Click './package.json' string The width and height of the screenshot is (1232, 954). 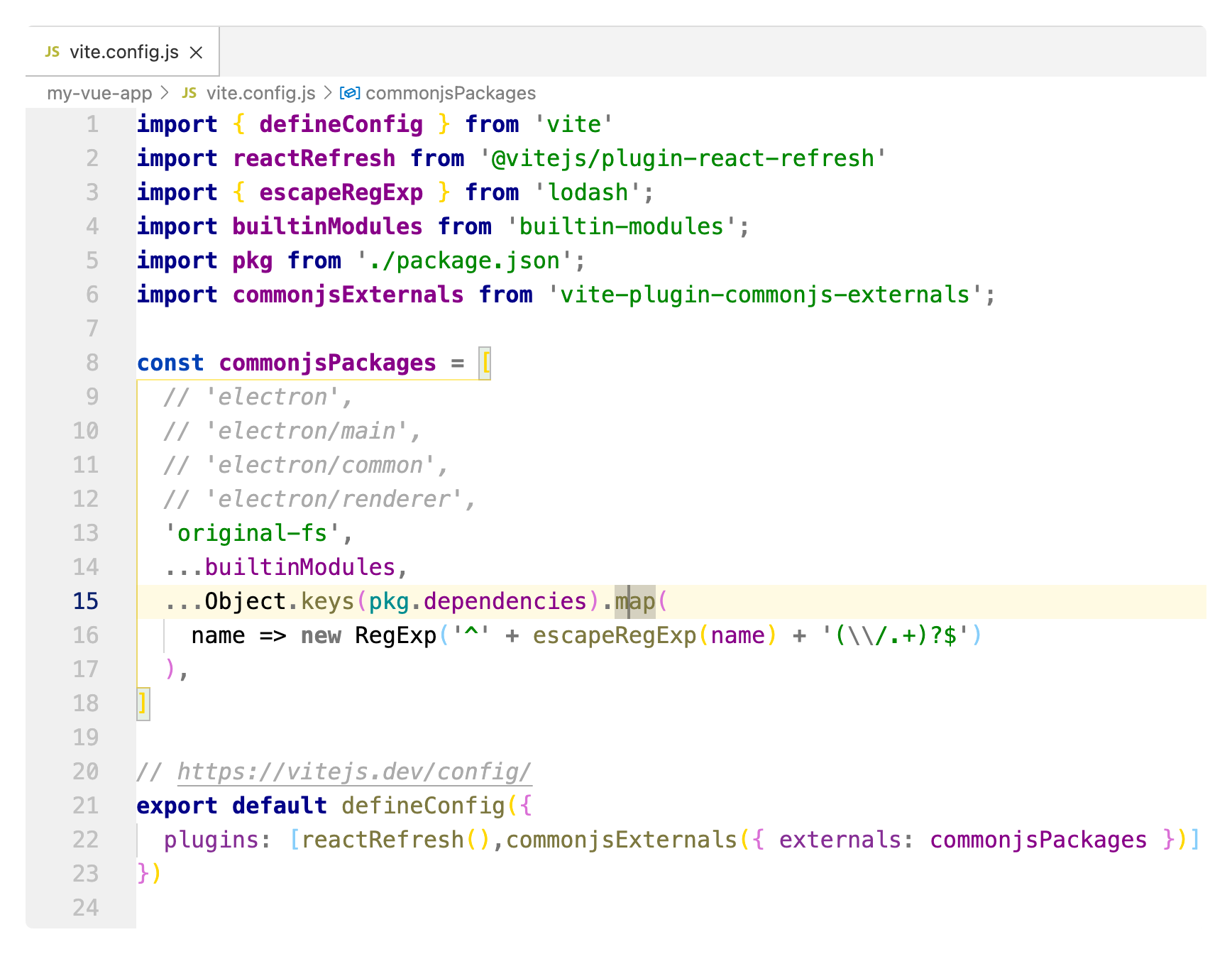[x=464, y=261]
